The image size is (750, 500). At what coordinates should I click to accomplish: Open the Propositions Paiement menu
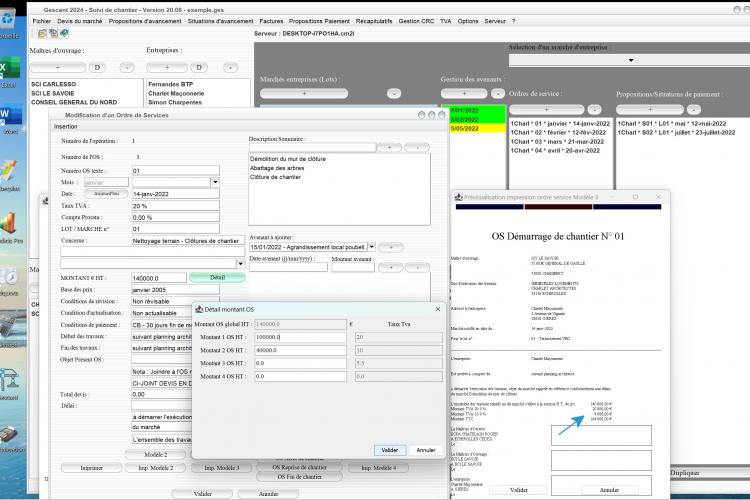(x=319, y=21)
